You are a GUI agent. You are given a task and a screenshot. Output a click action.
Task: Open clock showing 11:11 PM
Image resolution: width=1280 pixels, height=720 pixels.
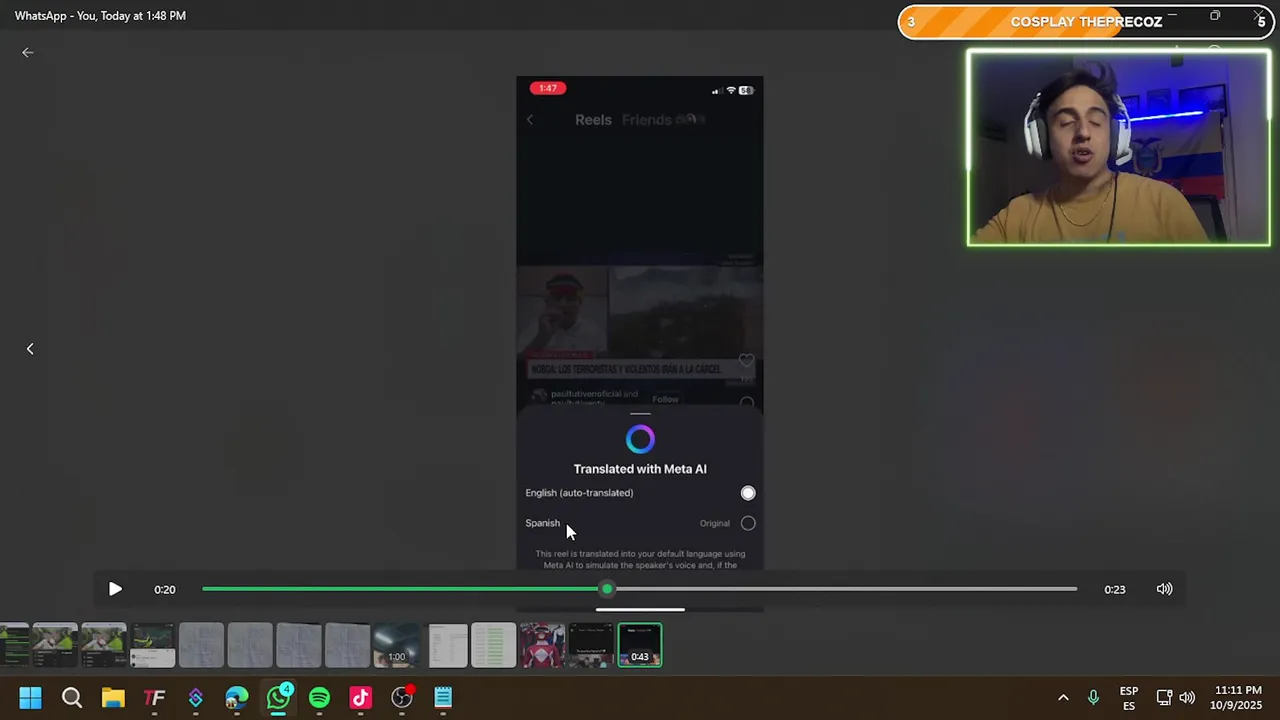point(1238,698)
